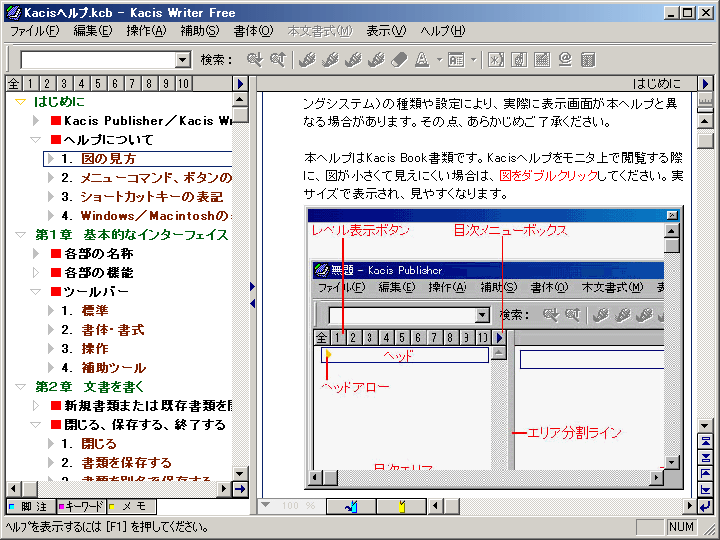Toggle level display button 1
Viewport: 720px width, 540px height.
(x=30, y=84)
